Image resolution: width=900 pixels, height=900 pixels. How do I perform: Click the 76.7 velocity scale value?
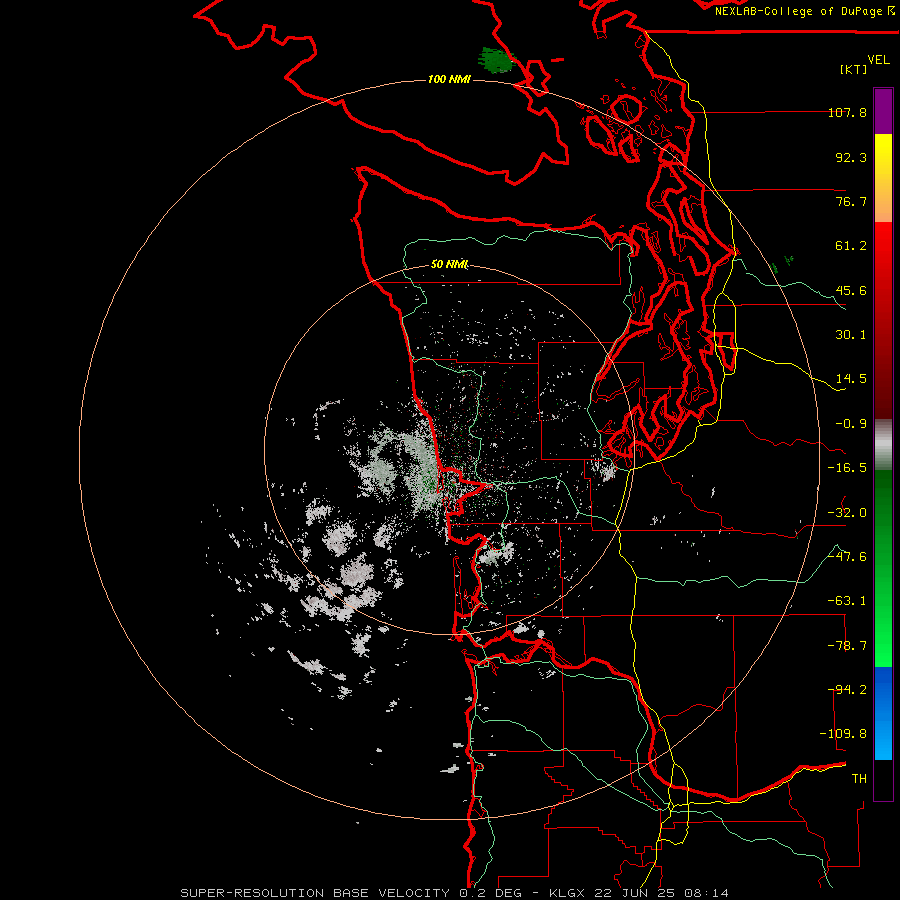click(851, 201)
